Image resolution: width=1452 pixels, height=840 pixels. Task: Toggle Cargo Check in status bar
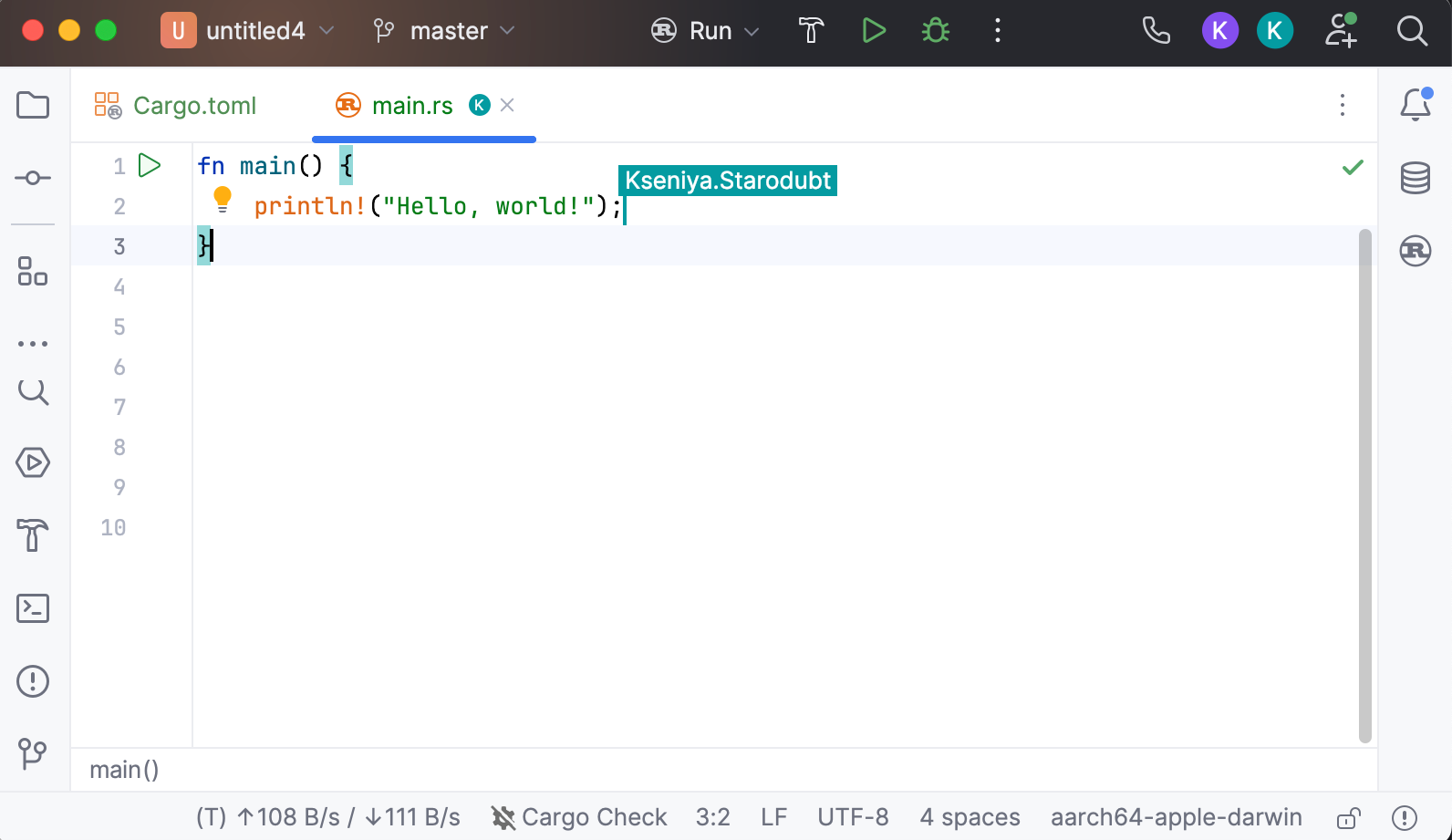click(579, 817)
